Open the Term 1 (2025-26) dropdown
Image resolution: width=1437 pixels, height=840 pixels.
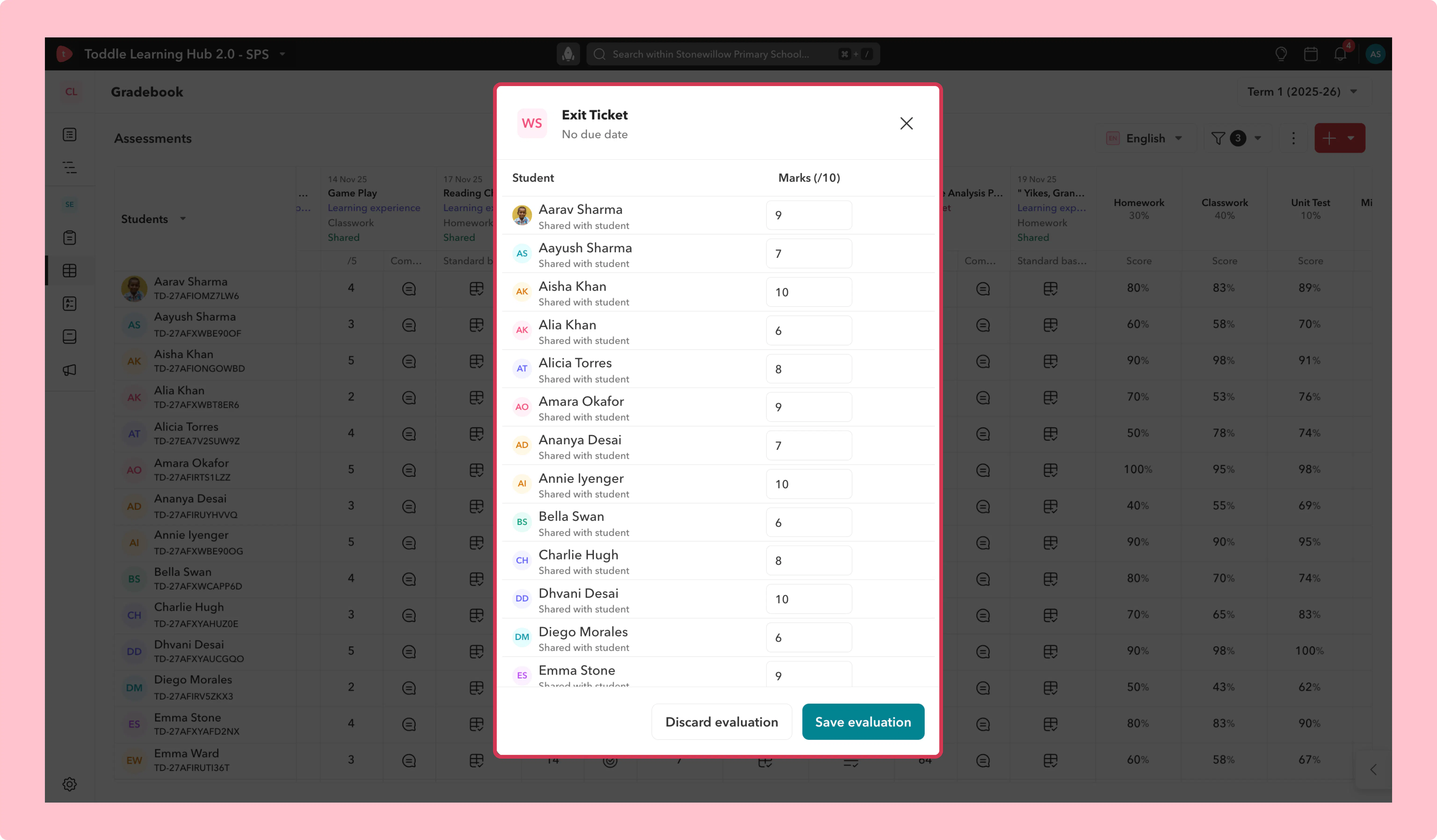point(1303,92)
